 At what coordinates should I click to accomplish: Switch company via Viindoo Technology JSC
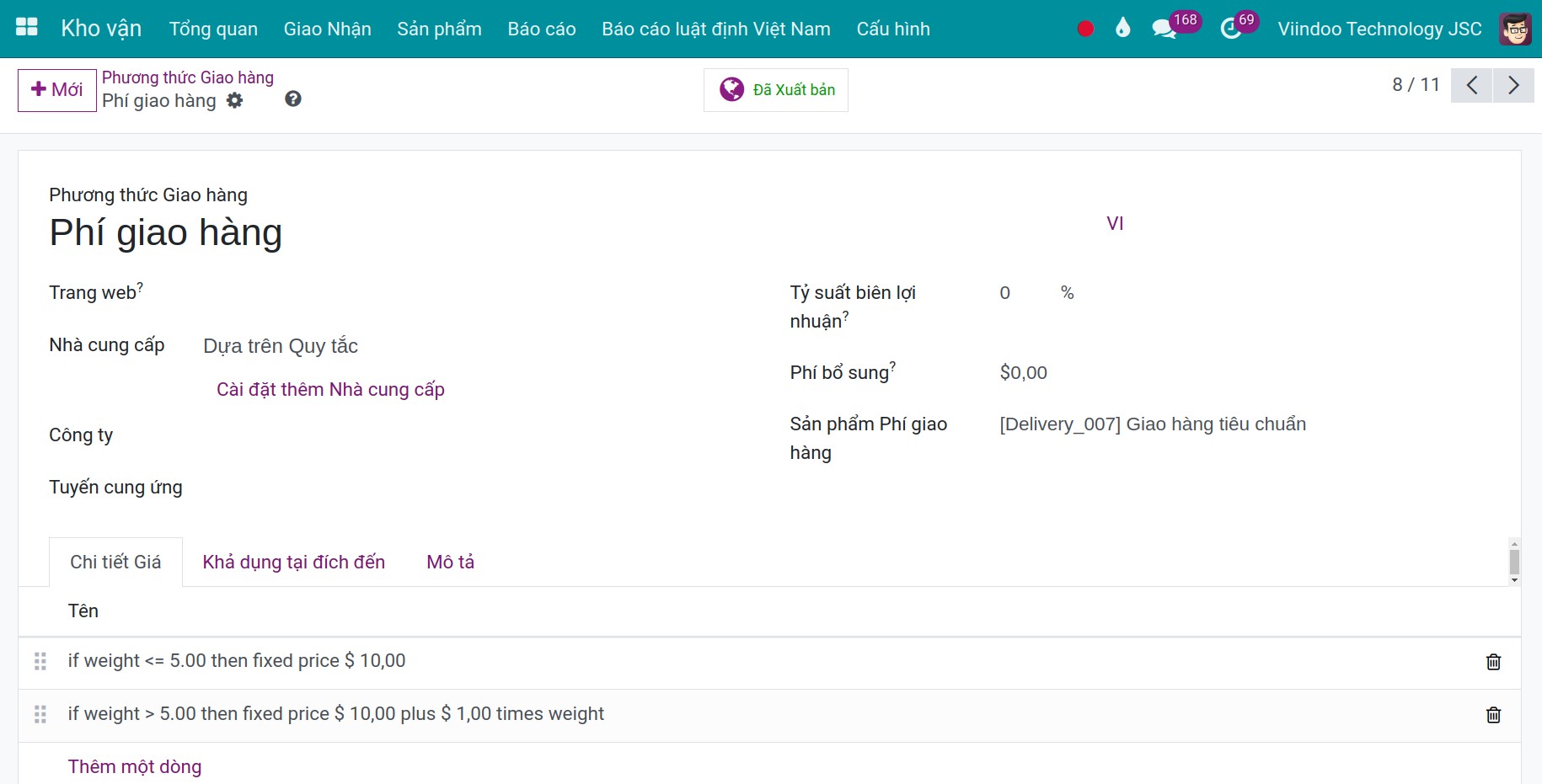1379,29
